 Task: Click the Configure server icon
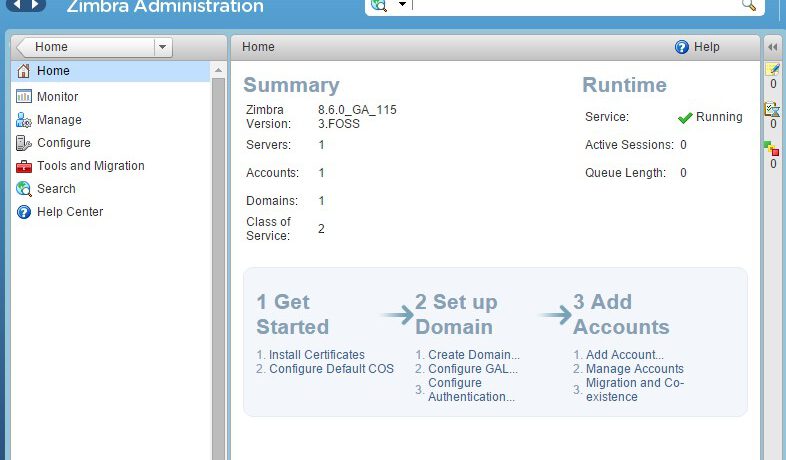(24, 143)
